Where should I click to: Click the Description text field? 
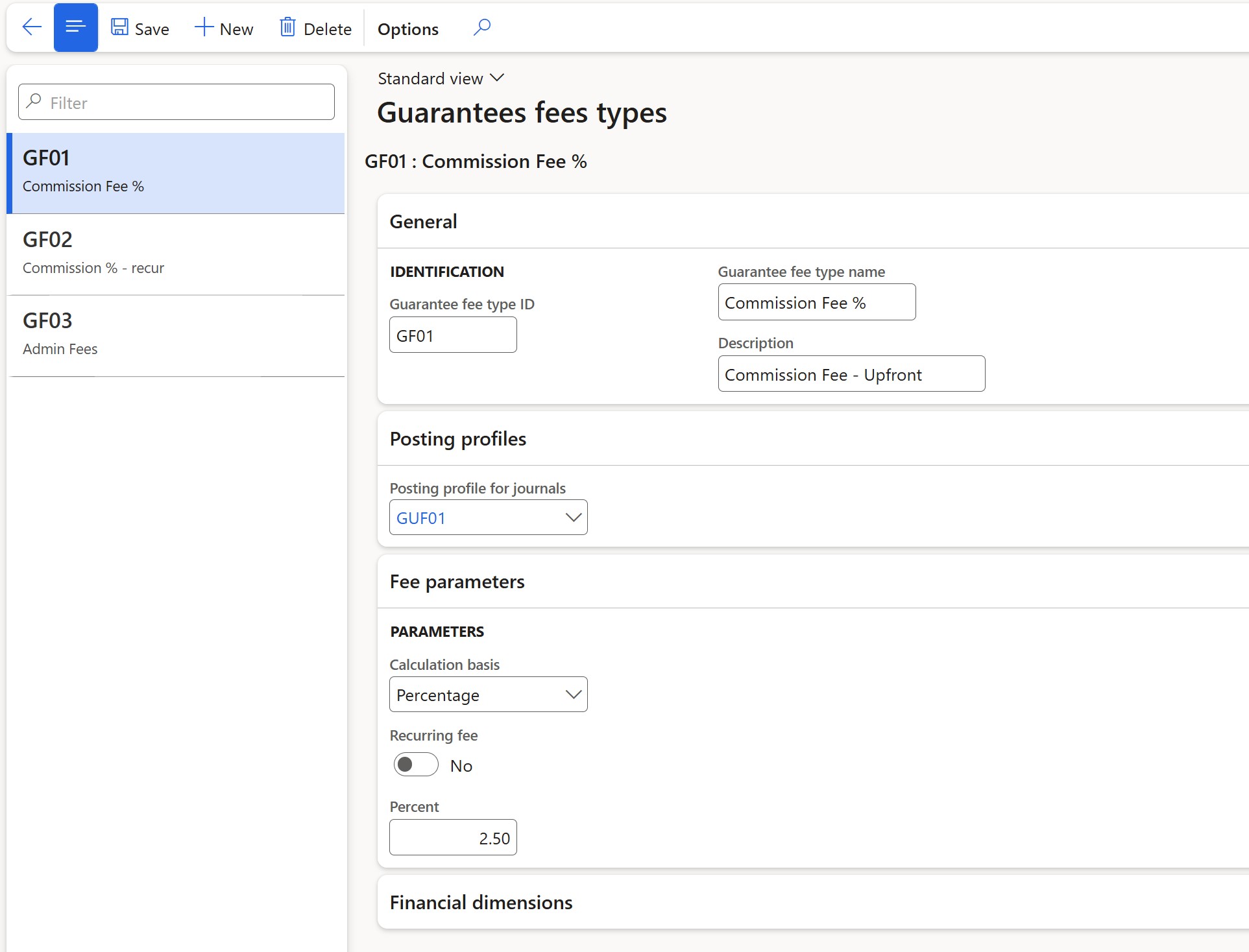pos(851,374)
